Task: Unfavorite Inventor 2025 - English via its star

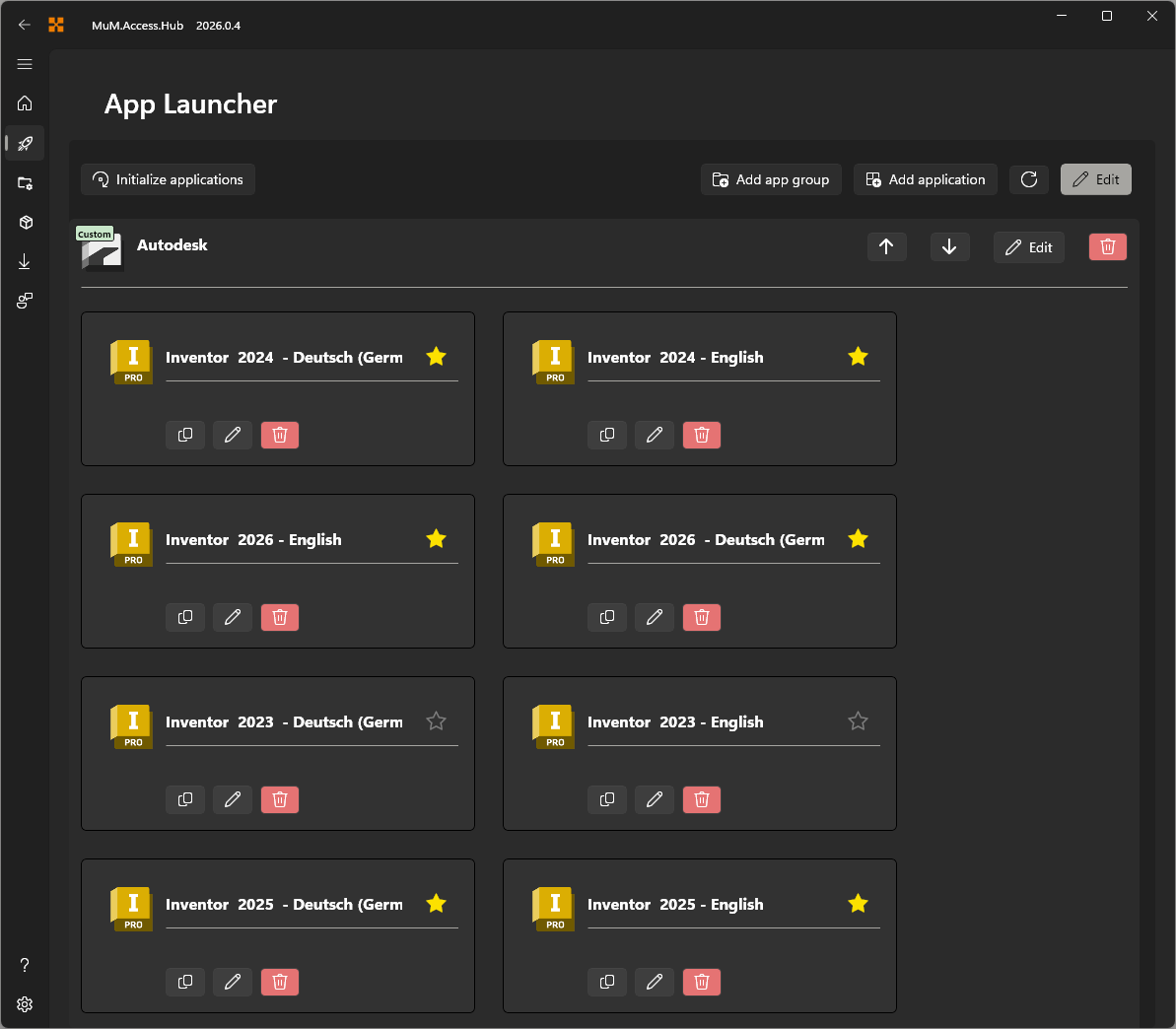Action: [858, 903]
